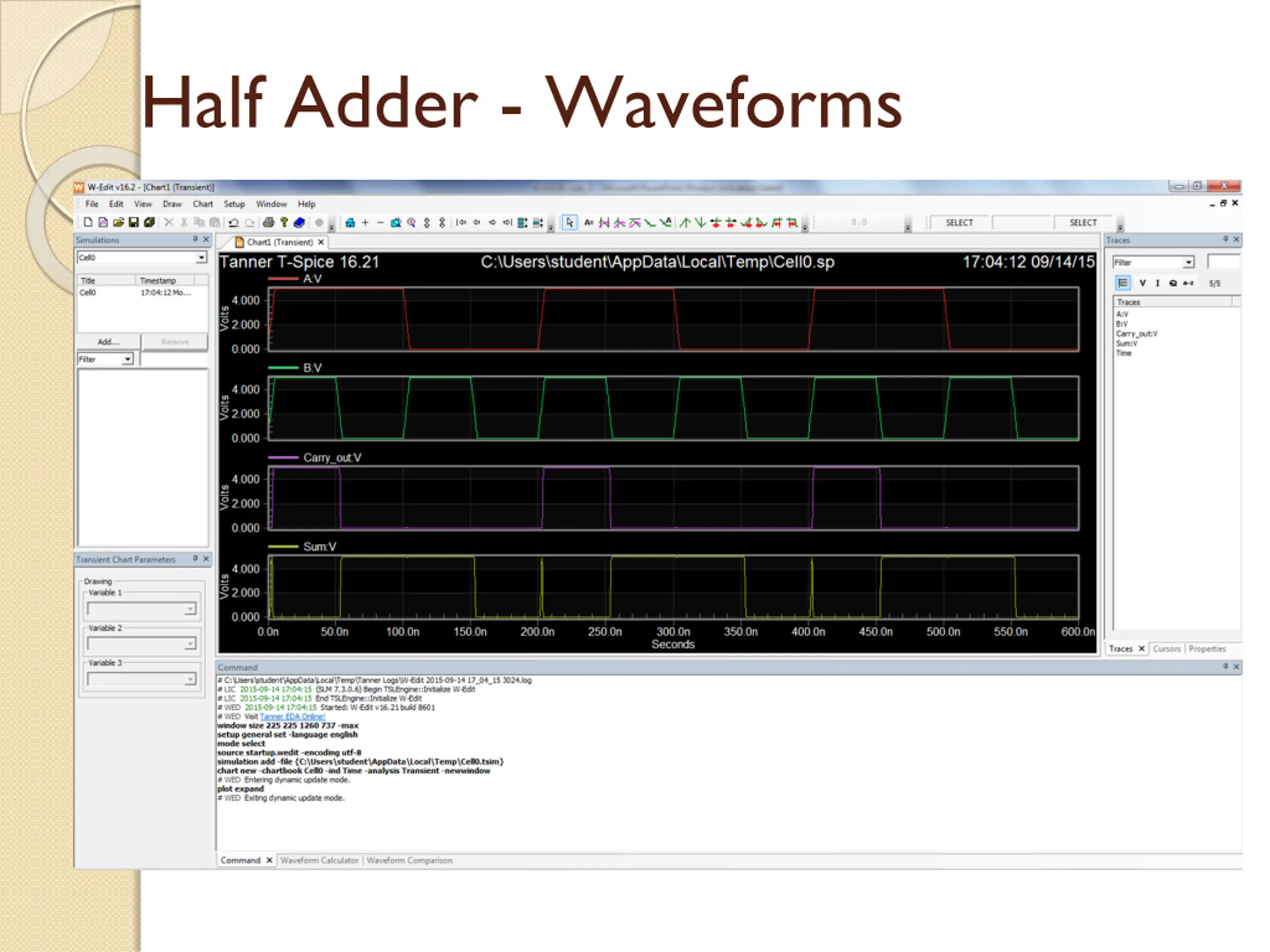This screenshot has height=952, width=1270.
Task: Sort traces alphabetically with A-Z icon
Action: point(1189,283)
